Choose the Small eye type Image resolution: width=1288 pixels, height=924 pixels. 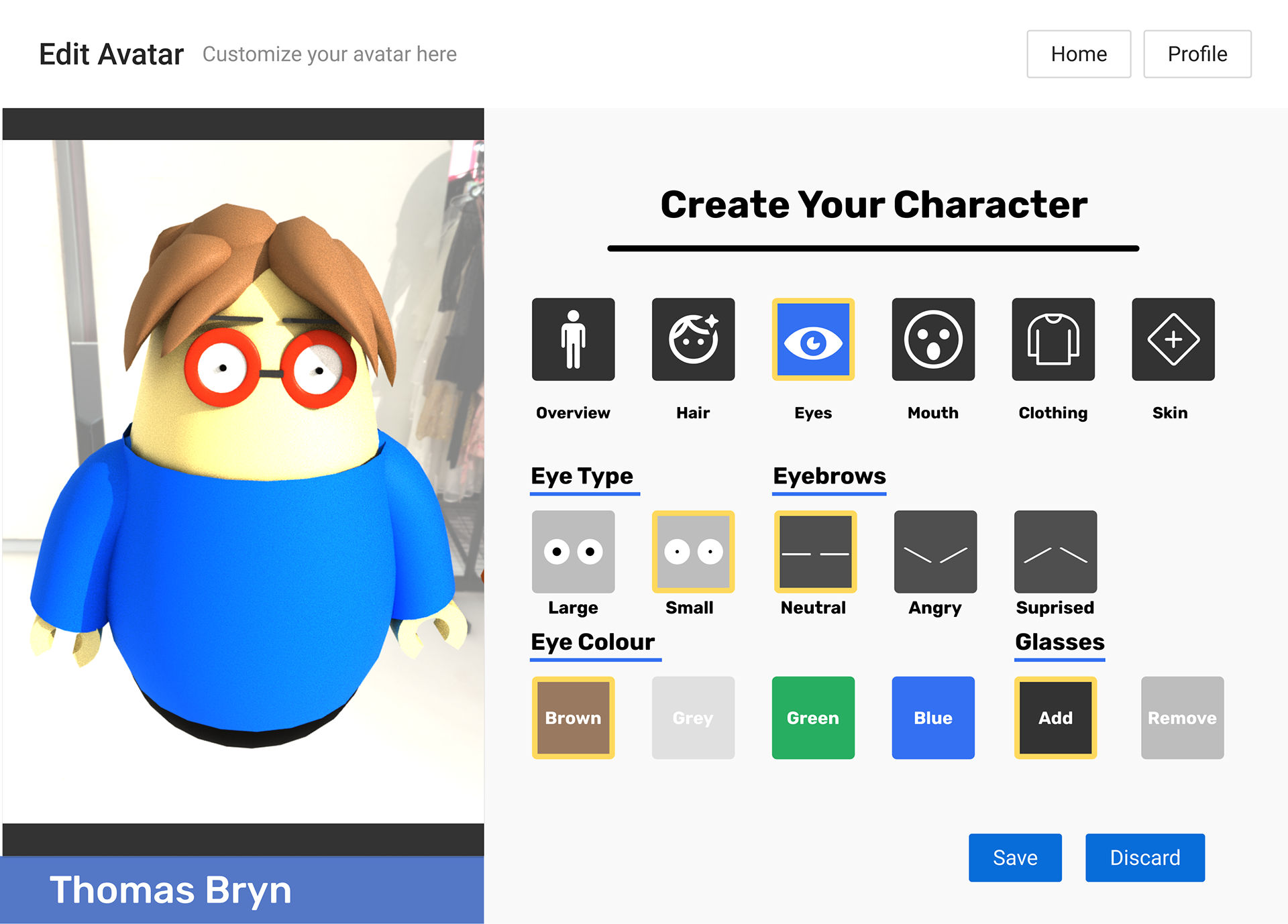[x=693, y=552]
